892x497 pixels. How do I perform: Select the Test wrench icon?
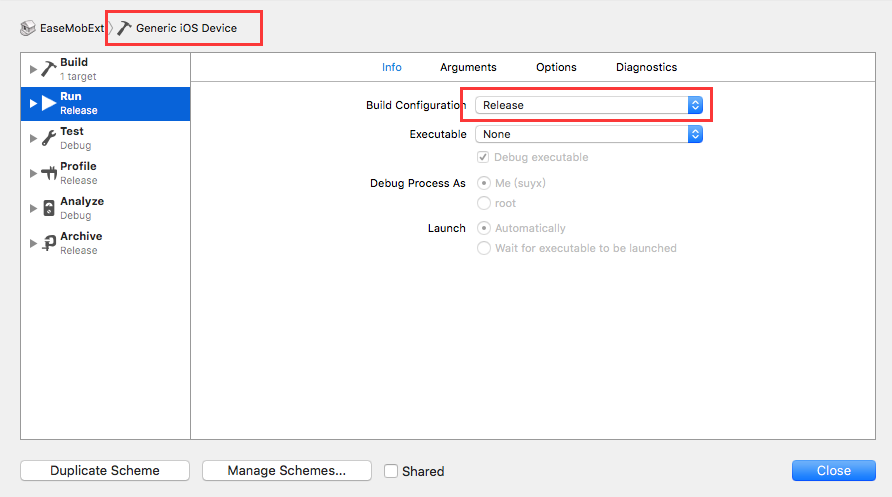[49, 138]
